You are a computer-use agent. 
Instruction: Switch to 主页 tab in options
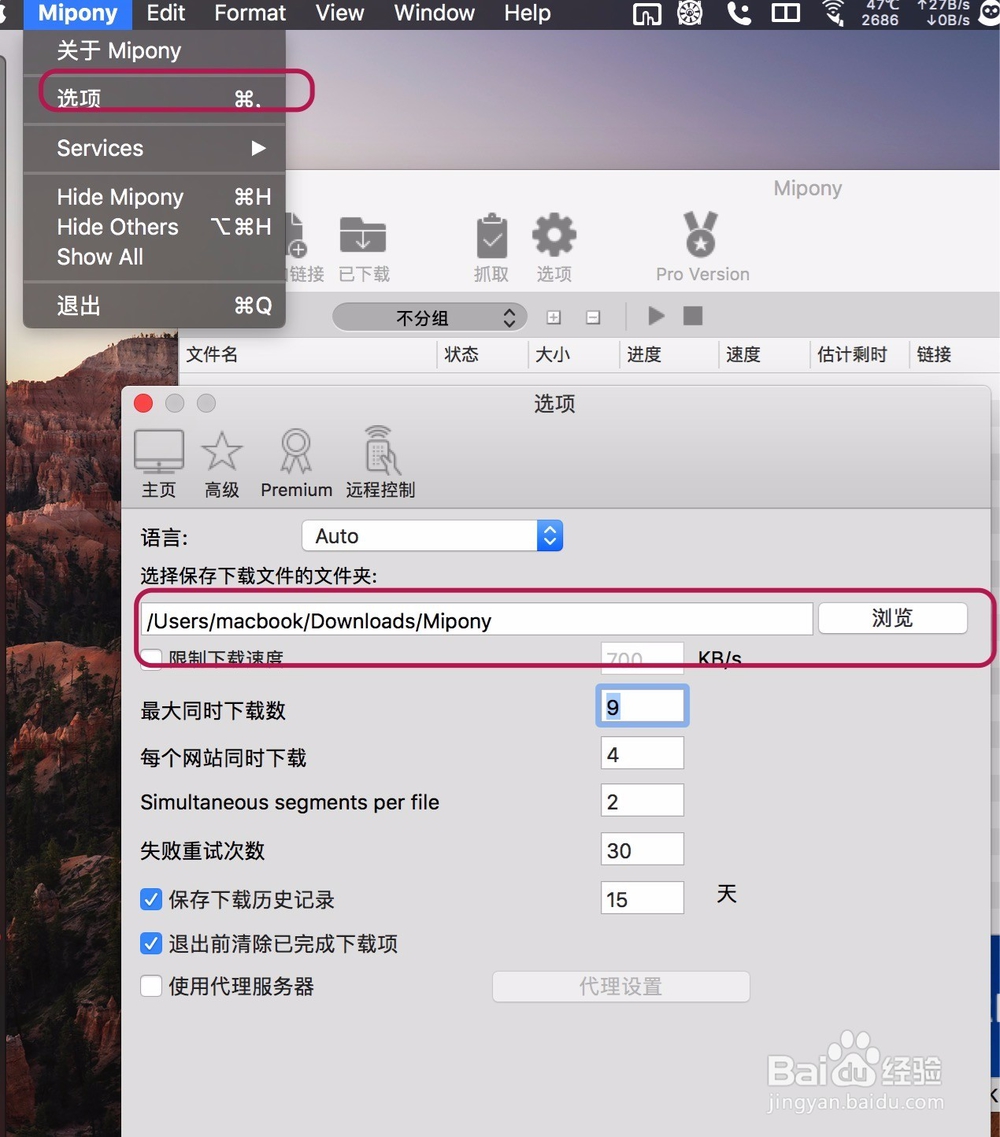[x=159, y=463]
